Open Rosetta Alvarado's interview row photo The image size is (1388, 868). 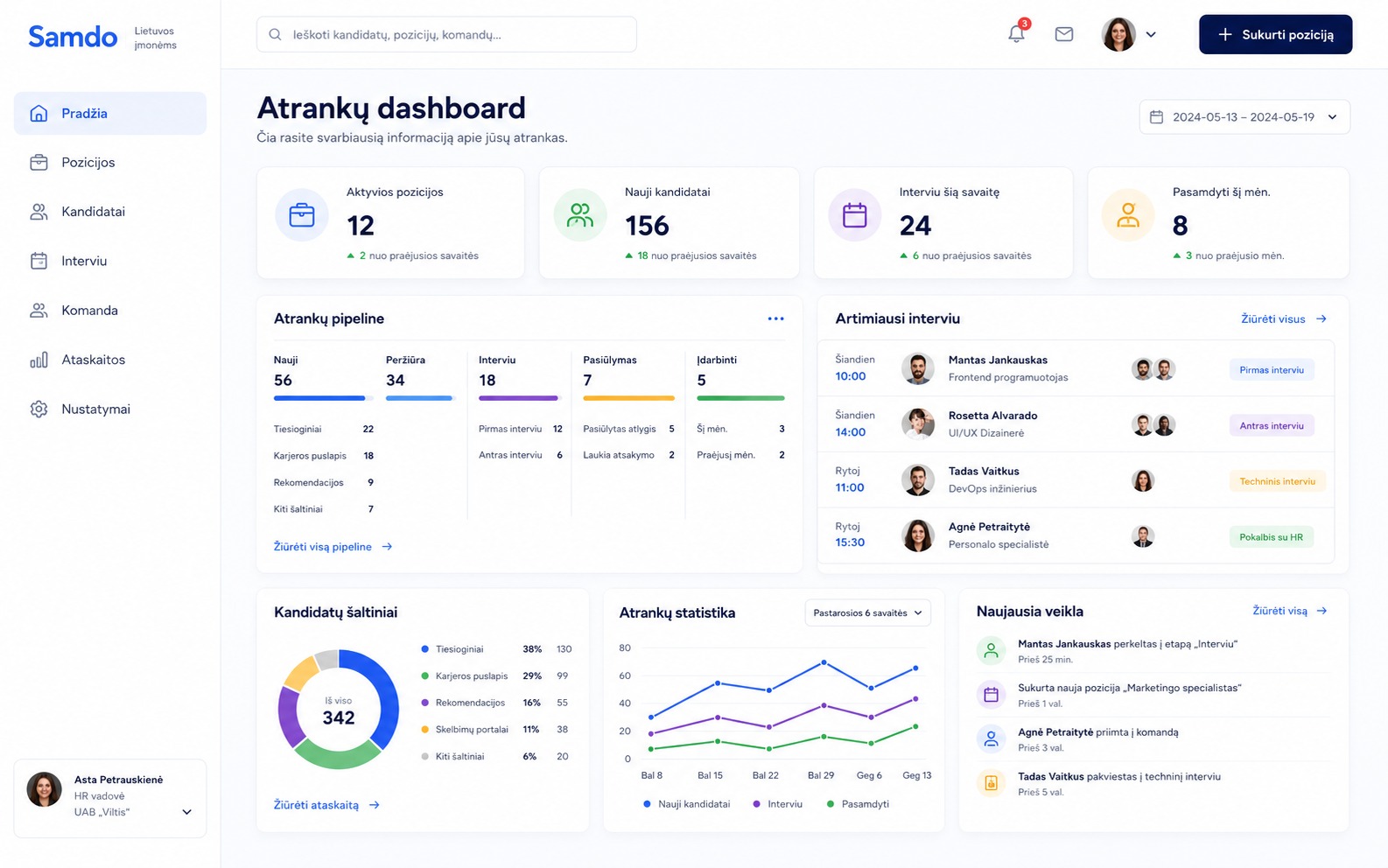(918, 424)
